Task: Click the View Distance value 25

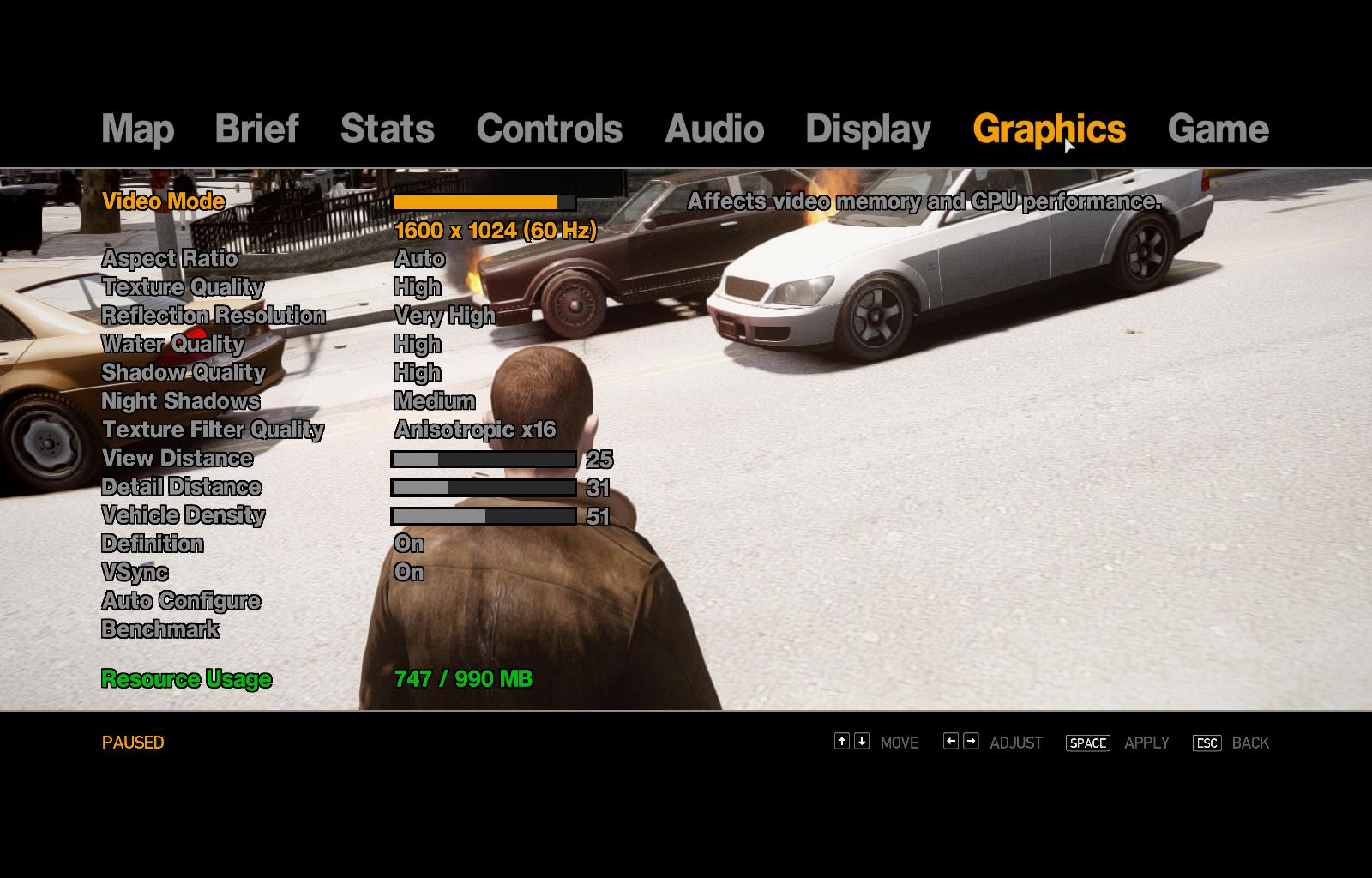Action: click(599, 460)
